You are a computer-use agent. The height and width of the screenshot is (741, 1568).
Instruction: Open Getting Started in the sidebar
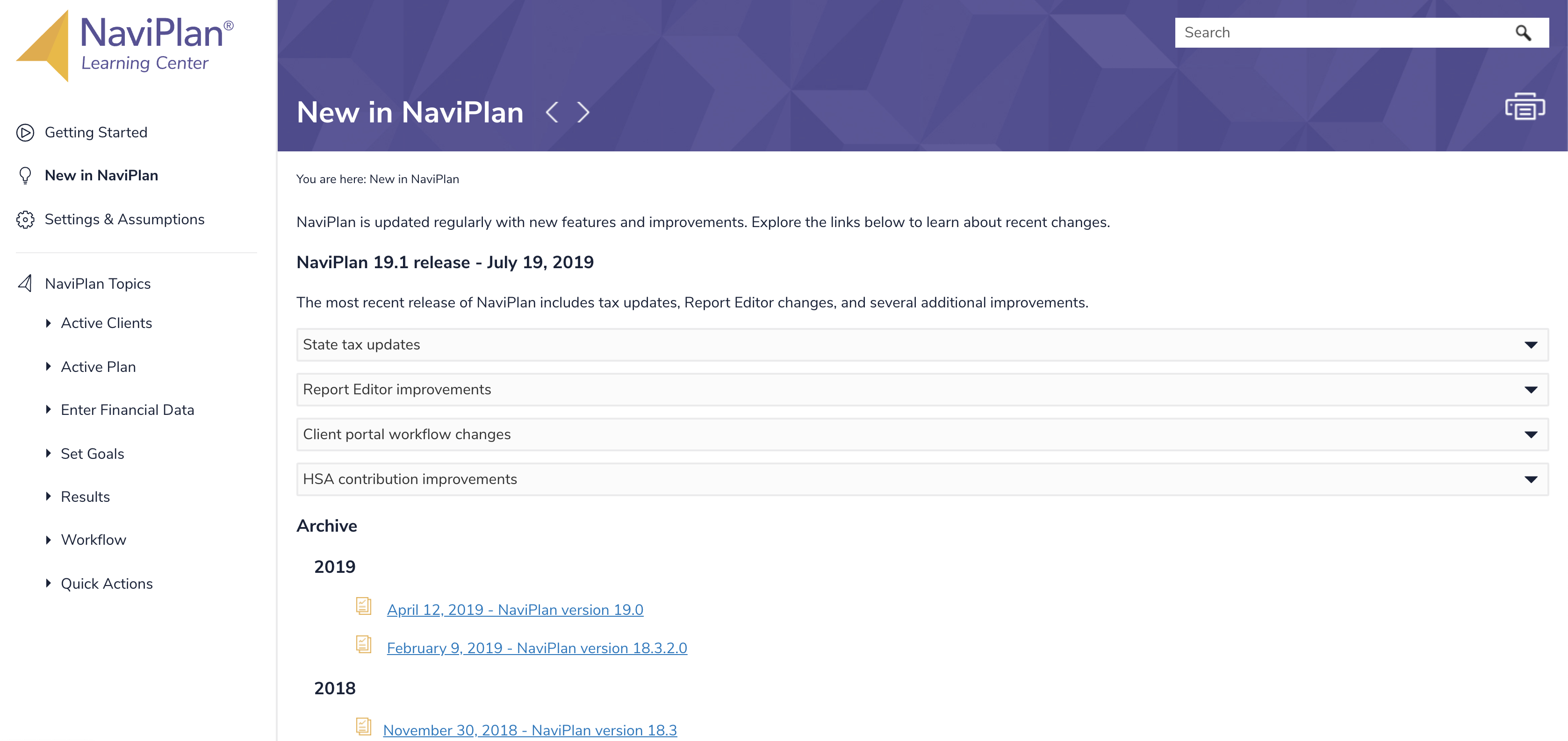coord(96,133)
